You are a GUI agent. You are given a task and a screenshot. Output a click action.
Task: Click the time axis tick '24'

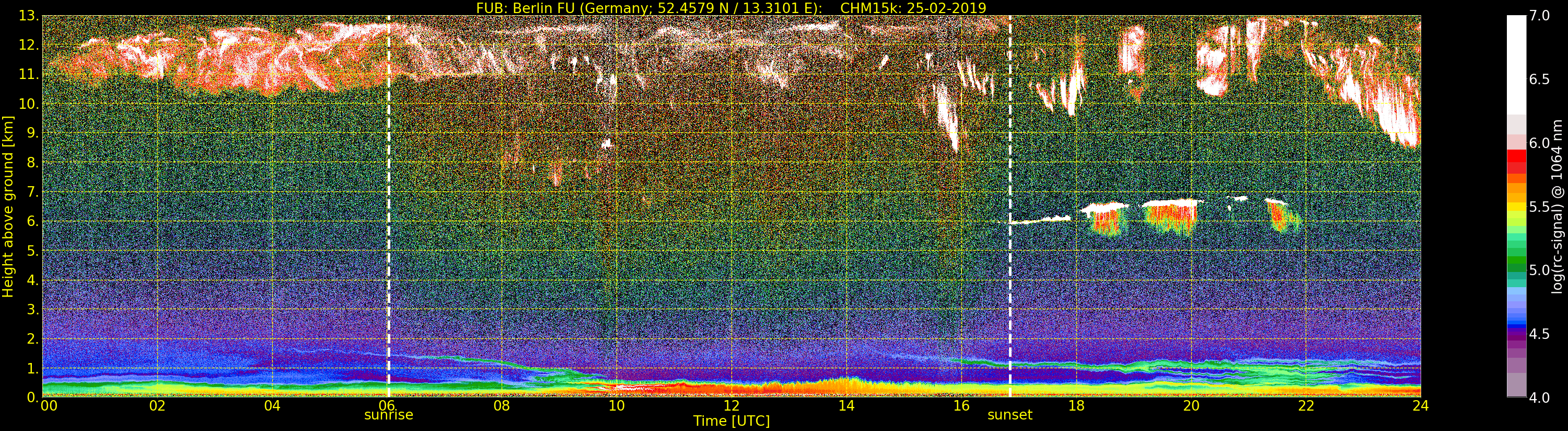coord(1420,406)
